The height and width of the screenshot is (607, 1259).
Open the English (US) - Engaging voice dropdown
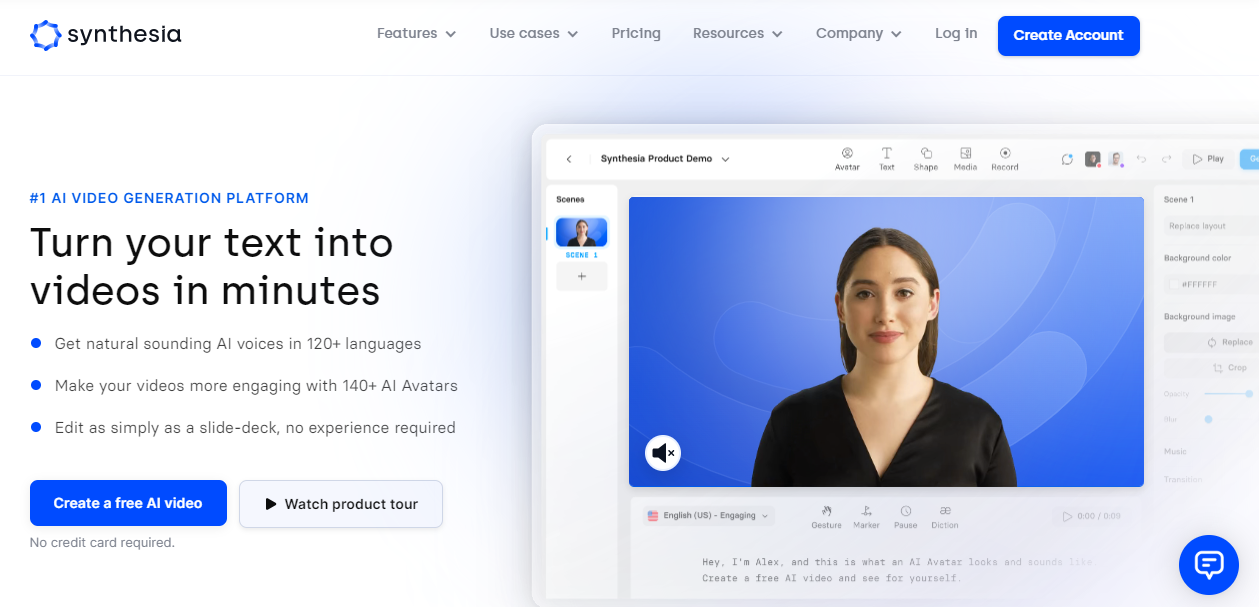pos(709,516)
